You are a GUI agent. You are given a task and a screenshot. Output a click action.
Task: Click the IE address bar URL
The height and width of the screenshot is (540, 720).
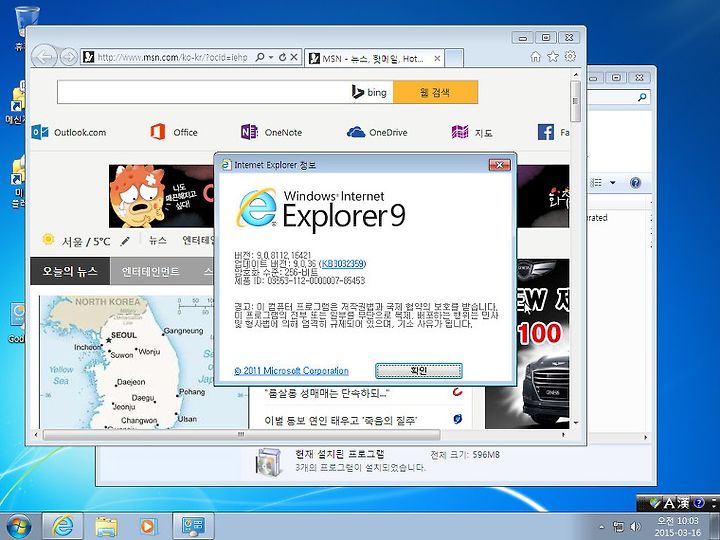(173, 57)
